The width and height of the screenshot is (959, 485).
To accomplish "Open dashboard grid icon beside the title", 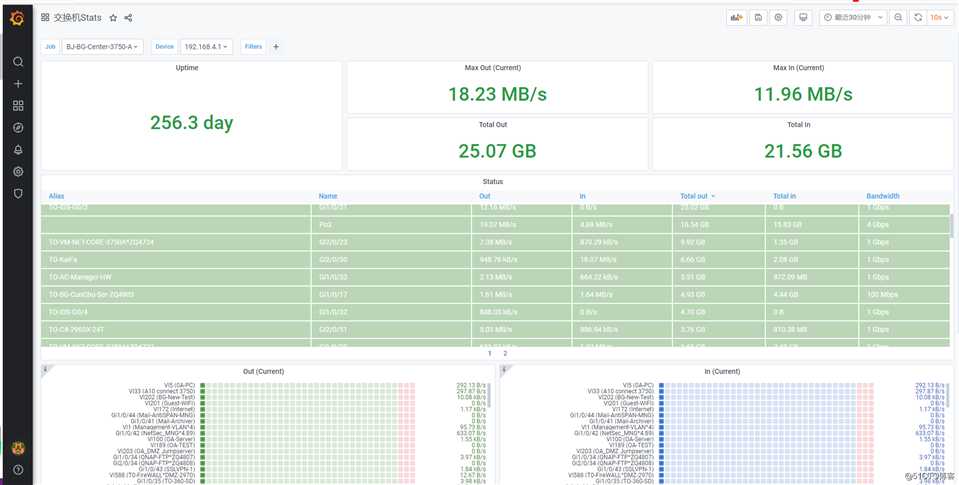I will pyautogui.click(x=45, y=18).
